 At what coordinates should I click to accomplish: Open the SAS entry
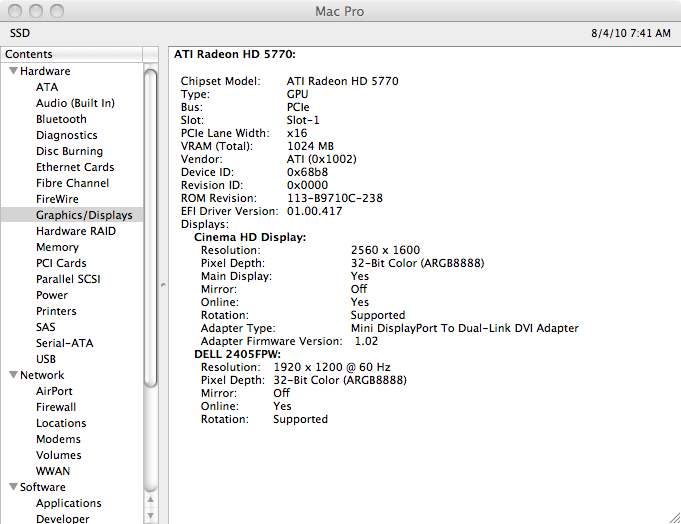click(46, 327)
